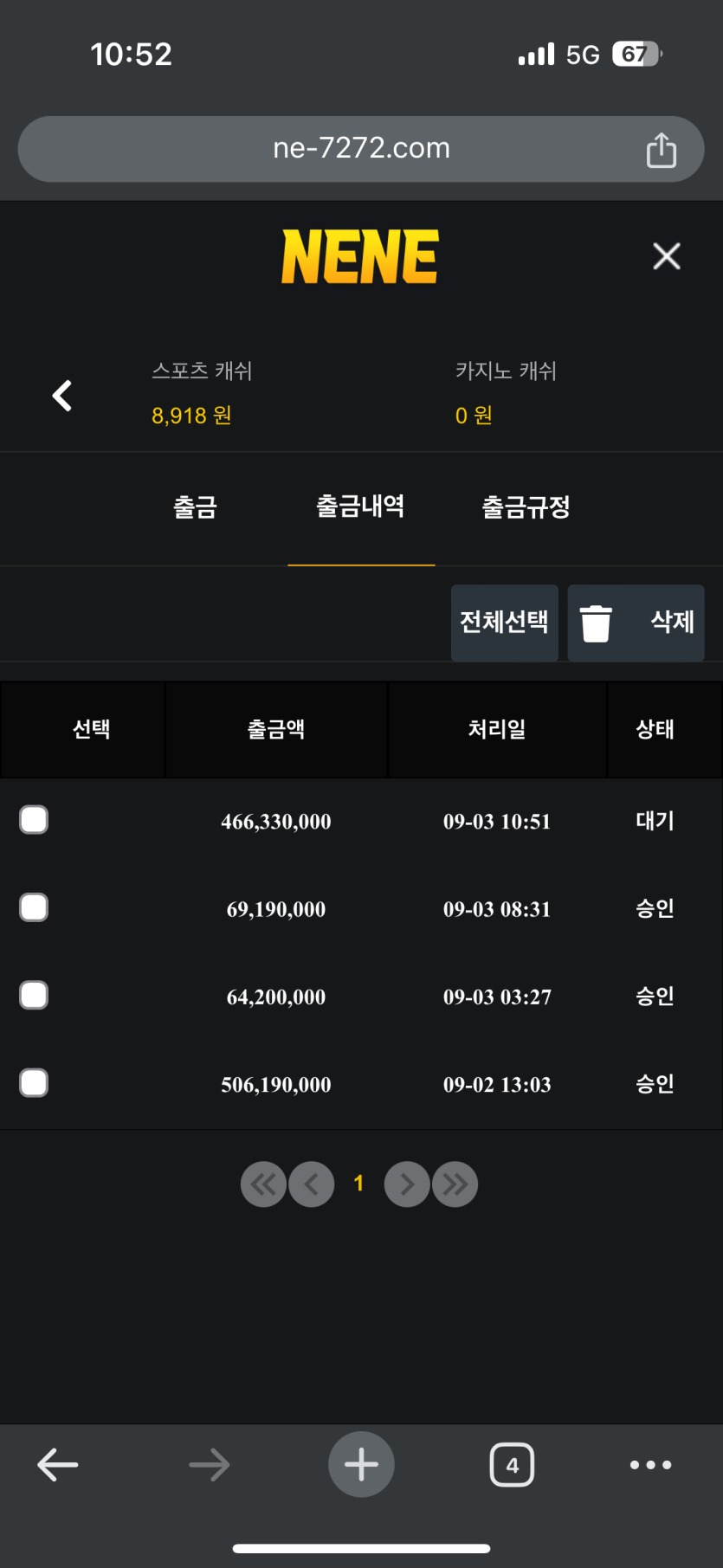
Task: Close the panel with the X icon
Action: click(x=667, y=256)
